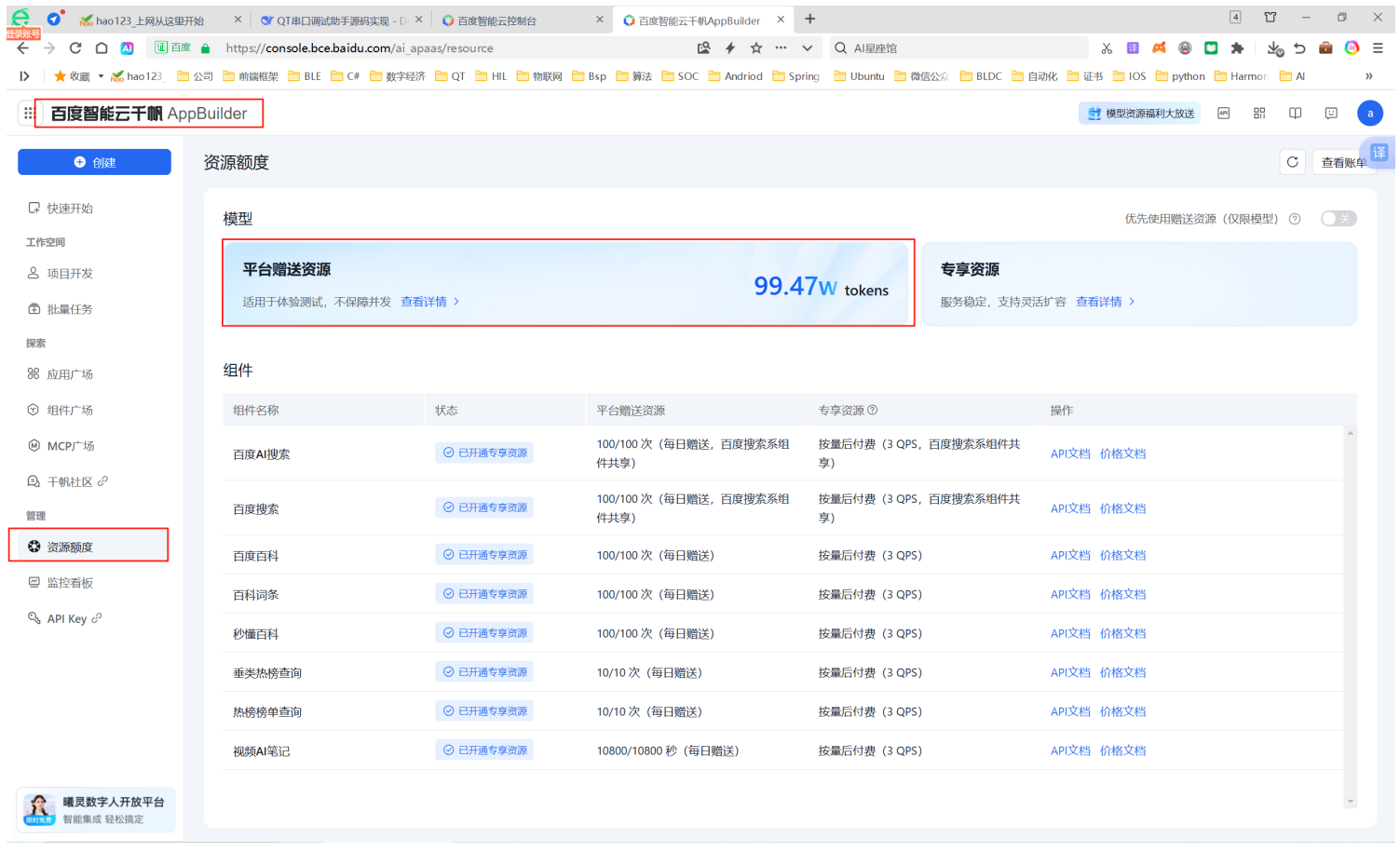Open the python bookmark folder
The image size is (1400, 852).
coord(1180,76)
